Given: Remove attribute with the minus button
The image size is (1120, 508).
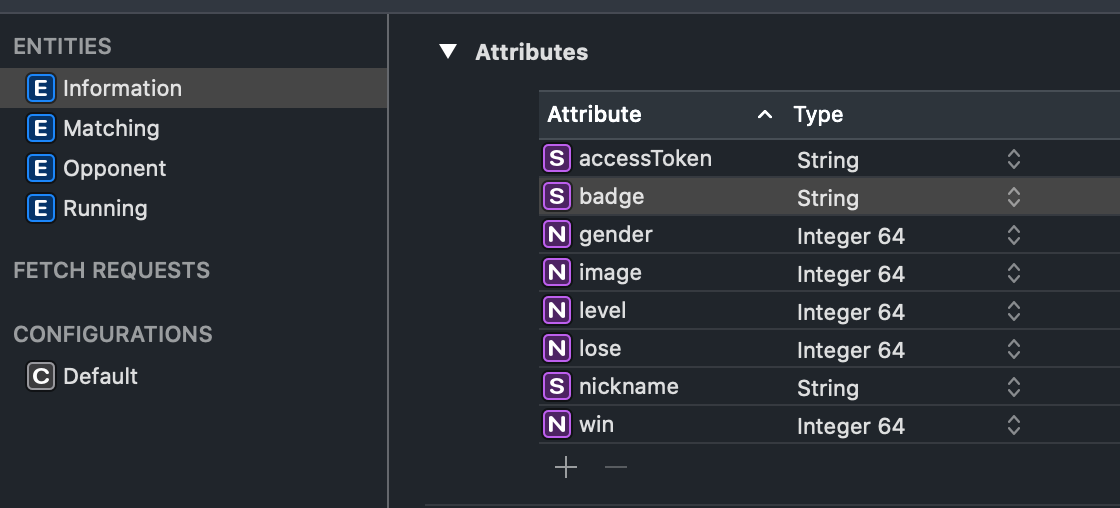Looking at the screenshot, I should [616, 467].
